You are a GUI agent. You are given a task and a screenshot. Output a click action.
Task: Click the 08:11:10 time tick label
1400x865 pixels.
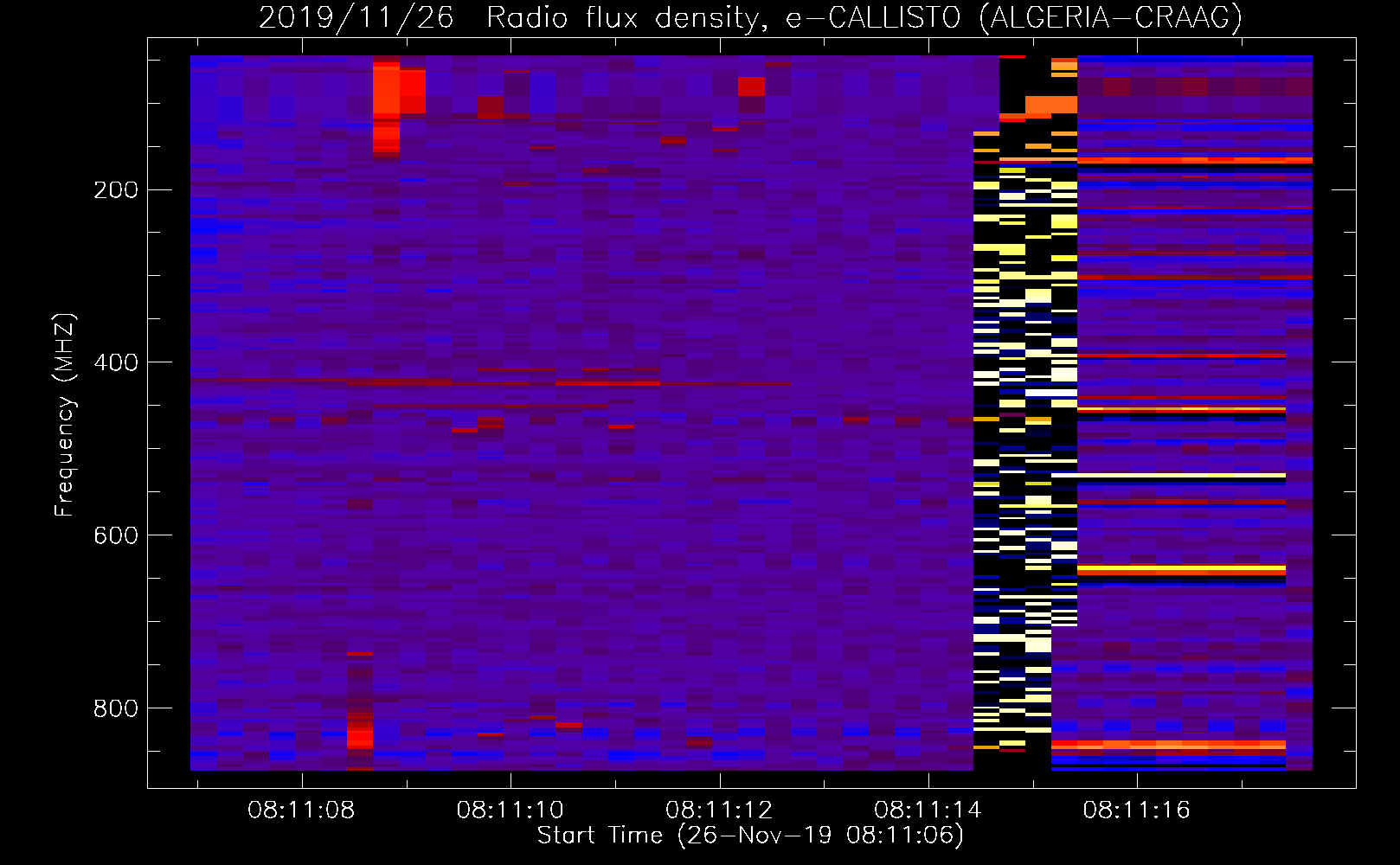[510, 810]
